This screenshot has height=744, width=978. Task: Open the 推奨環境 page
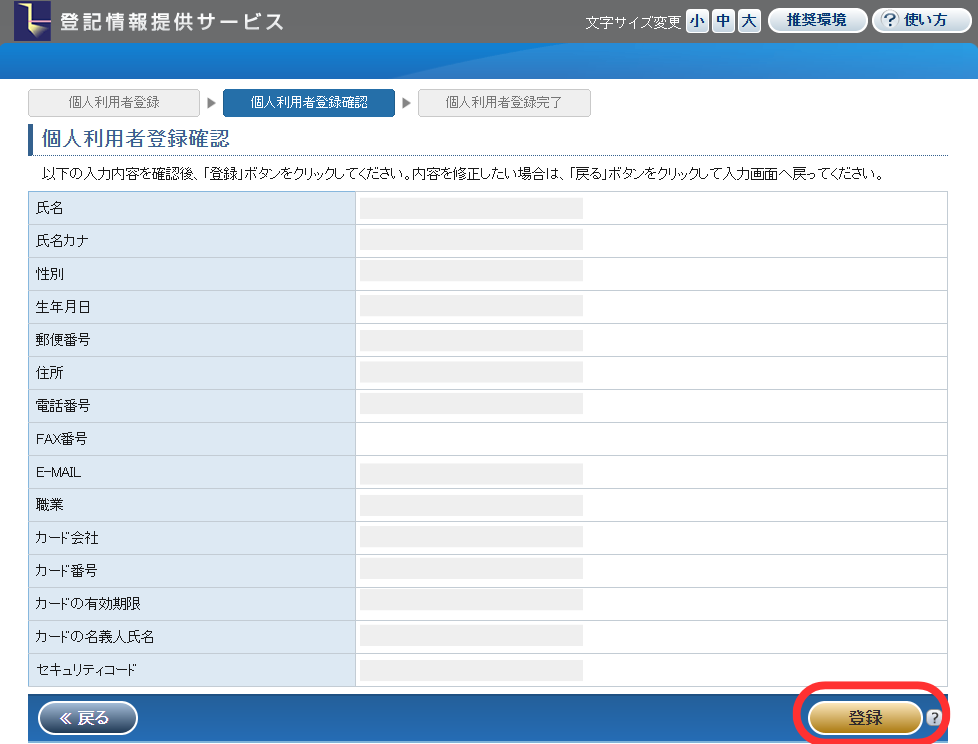pos(817,21)
